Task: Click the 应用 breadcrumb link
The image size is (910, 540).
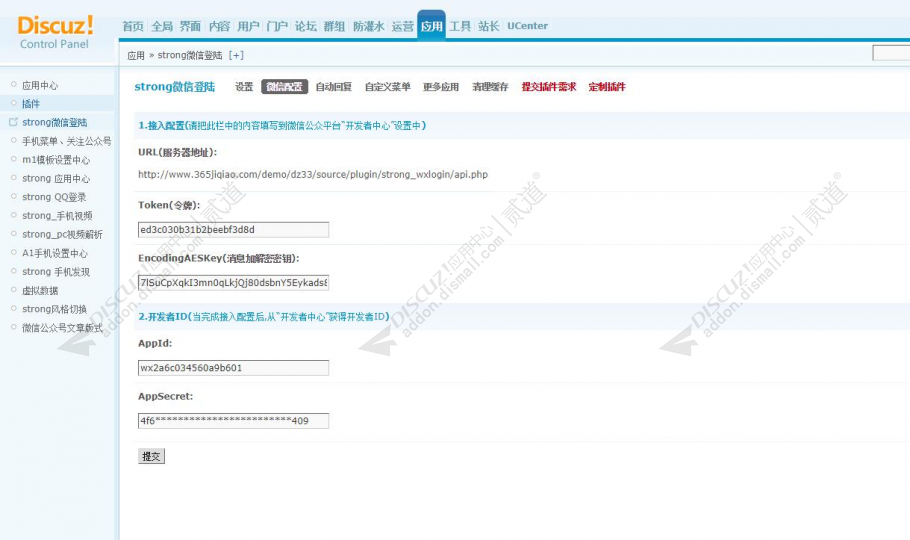Action: (136, 55)
